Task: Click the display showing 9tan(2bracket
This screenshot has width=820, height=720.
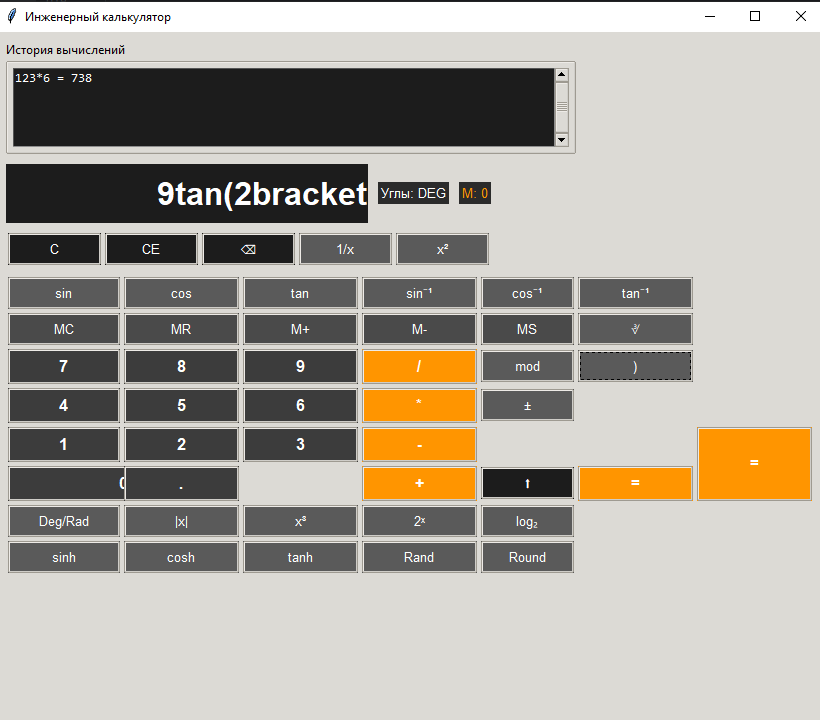Action: click(187, 193)
